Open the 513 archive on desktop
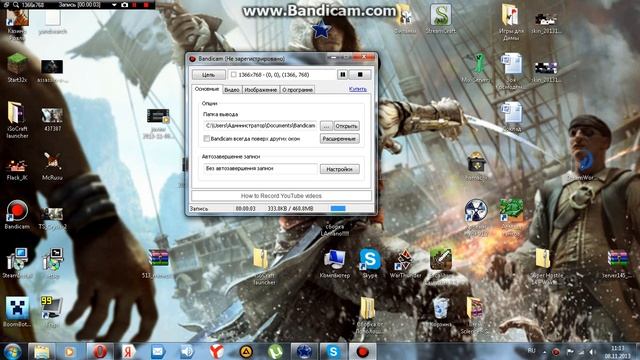Screen dimensions: 640x360 click(158, 263)
